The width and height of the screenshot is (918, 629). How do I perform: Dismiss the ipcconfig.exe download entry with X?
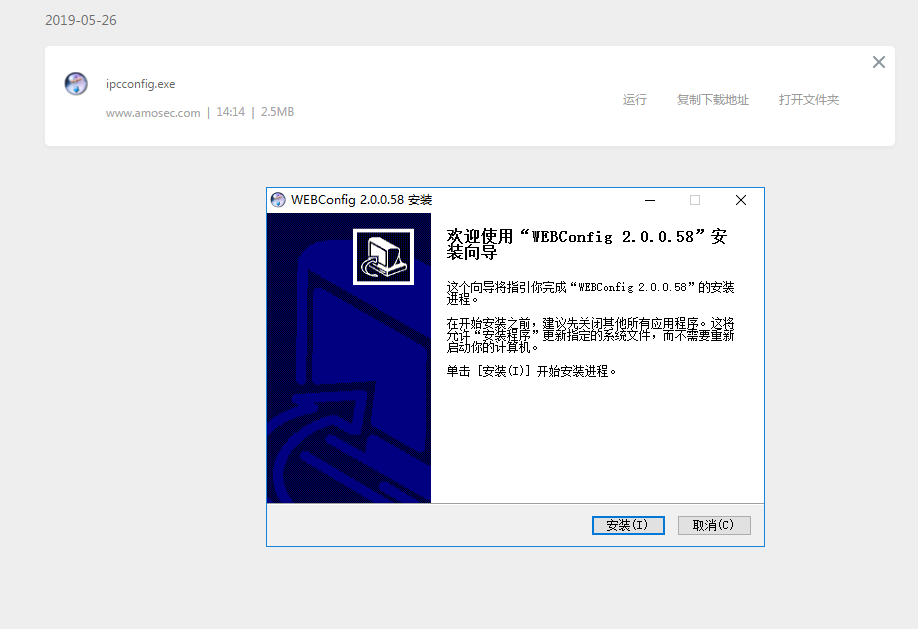click(879, 62)
